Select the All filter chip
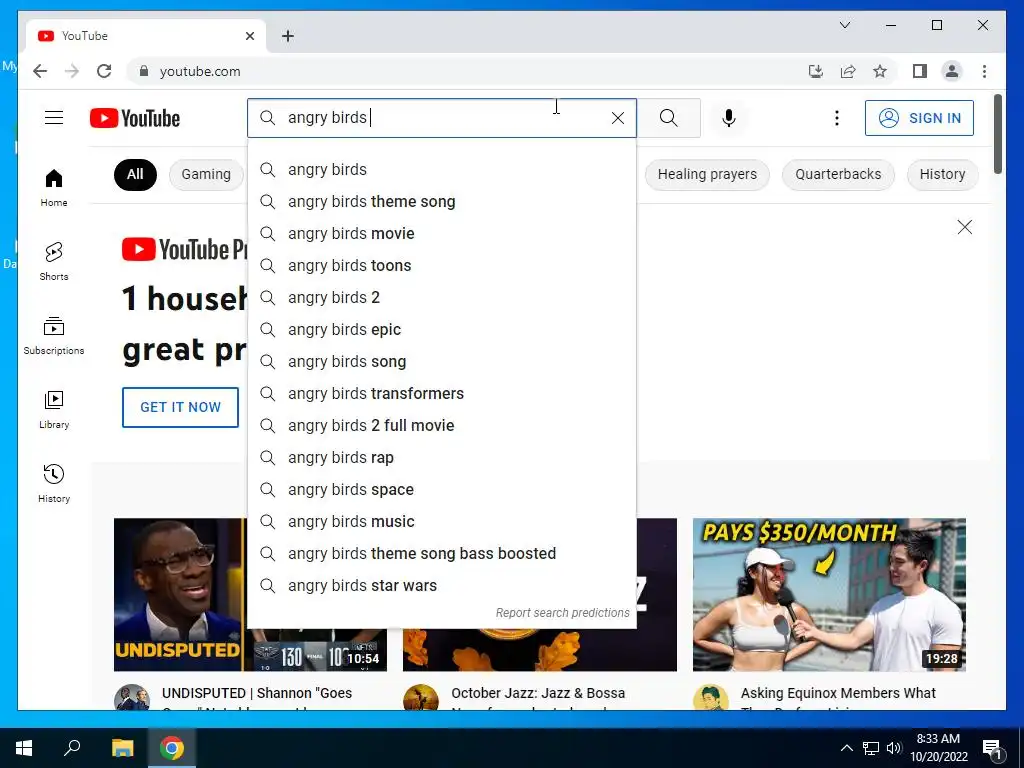 click(135, 174)
